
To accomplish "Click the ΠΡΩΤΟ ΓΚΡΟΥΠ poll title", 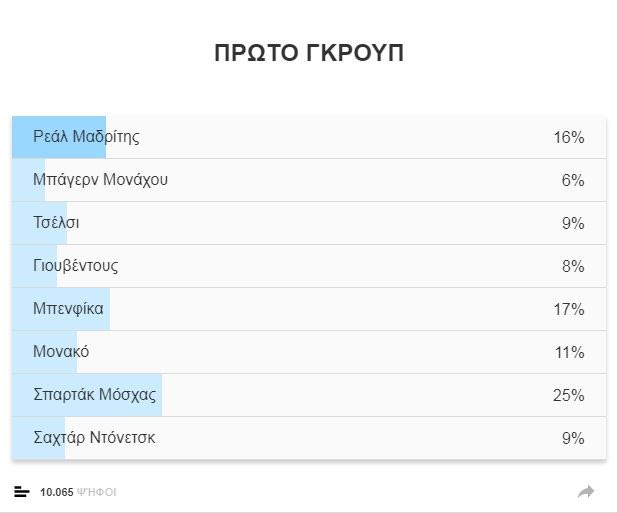I will point(309,53).
